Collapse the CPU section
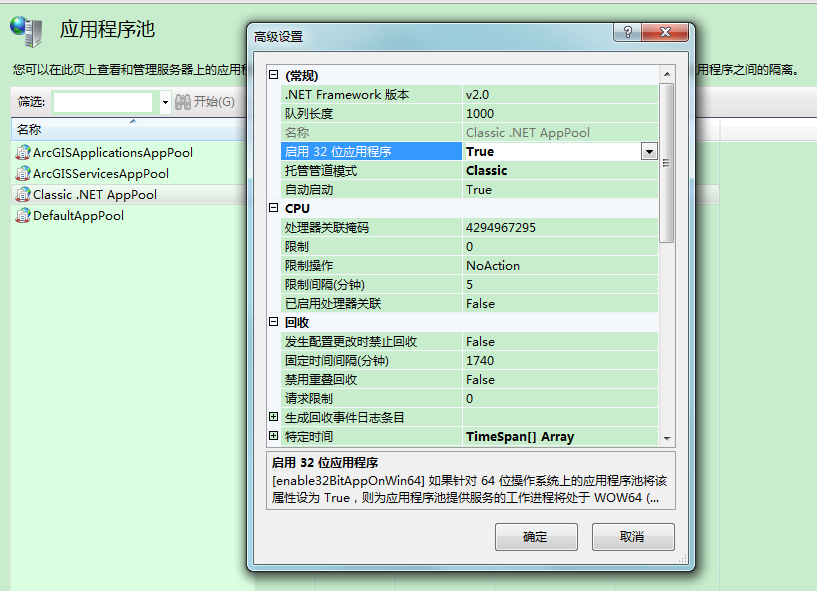 click(x=274, y=209)
